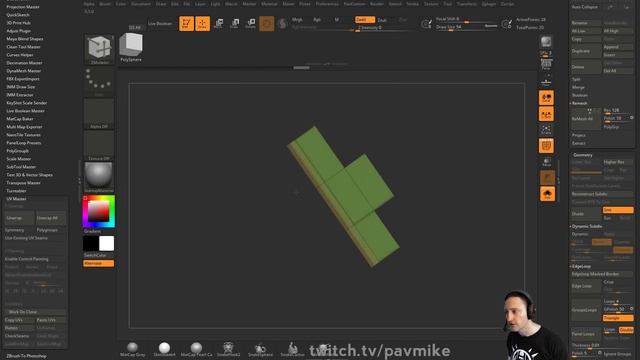The width and height of the screenshot is (640, 360).
Task: Expand the Project section
Action: (x=578, y=135)
